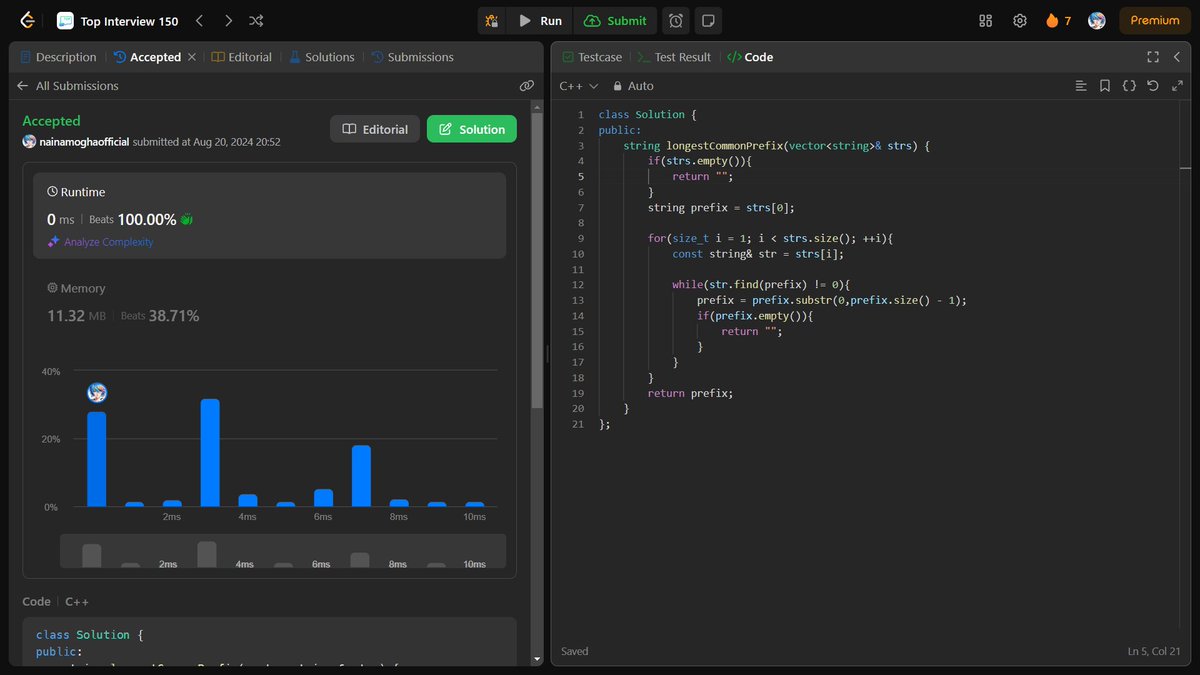Click line number 12 in editor
Viewport: 1200px width, 675px height.
pyautogui.click(x=580, y=285)
